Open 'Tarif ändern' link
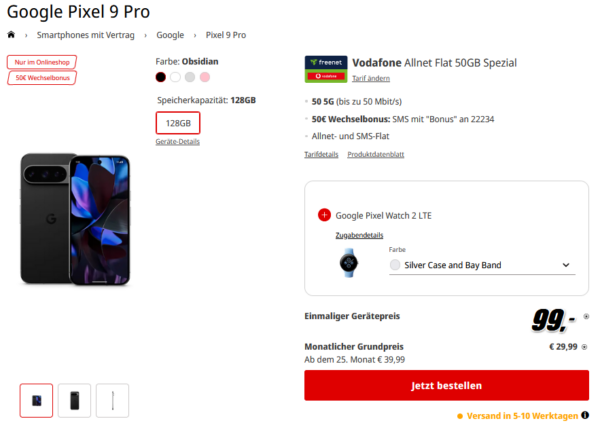The height and width of the screenshot is (423, 600). click(371, 78)
